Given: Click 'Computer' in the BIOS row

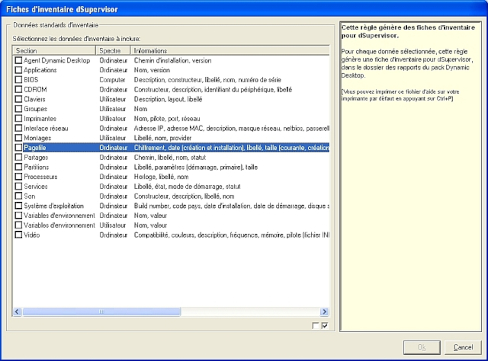Looking at the screenshot, I should click(112, 80).
